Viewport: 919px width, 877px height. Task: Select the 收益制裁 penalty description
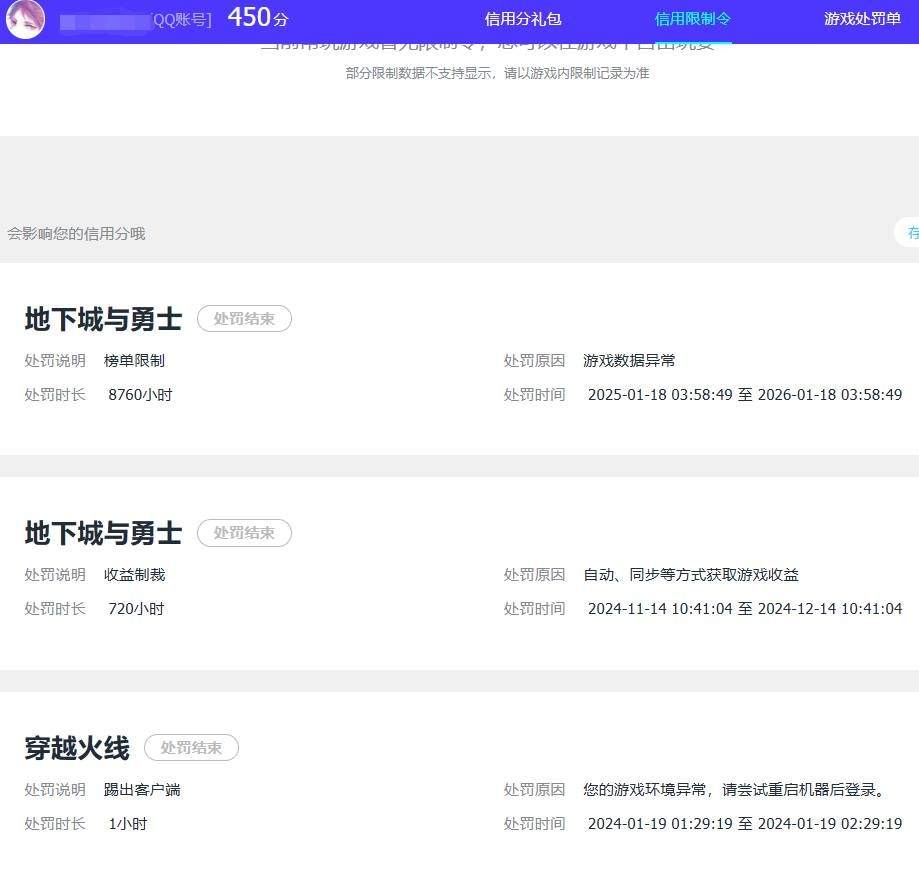[134, 575]
